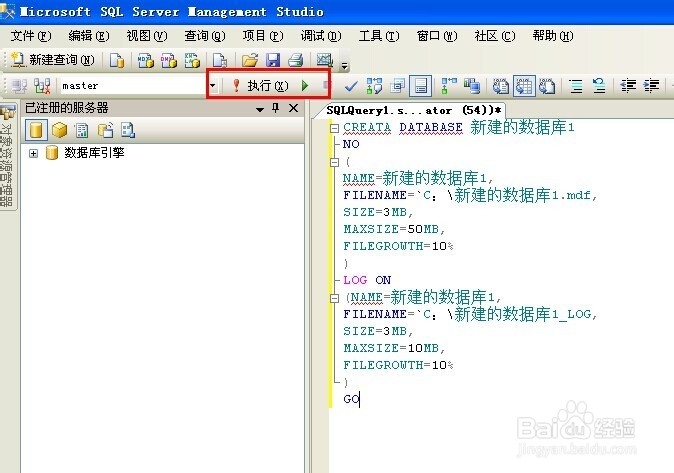
Task: Click the LOG ON line in editor
Action: click(x=367, y=280)
